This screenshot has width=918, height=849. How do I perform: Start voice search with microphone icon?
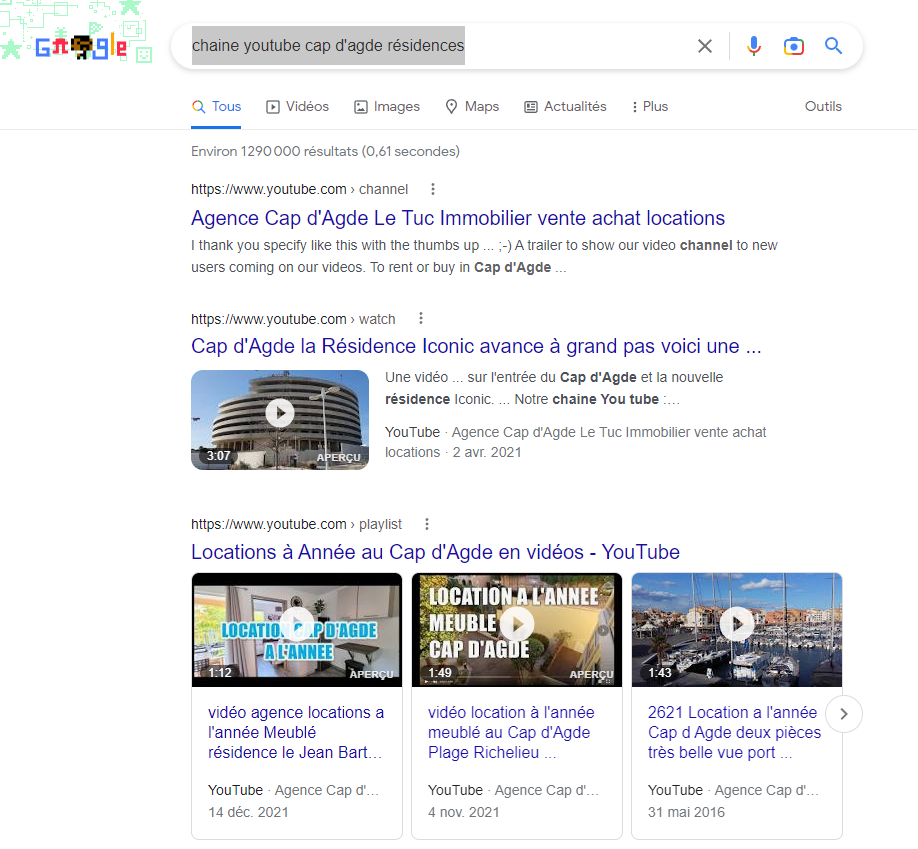(753, 46)
